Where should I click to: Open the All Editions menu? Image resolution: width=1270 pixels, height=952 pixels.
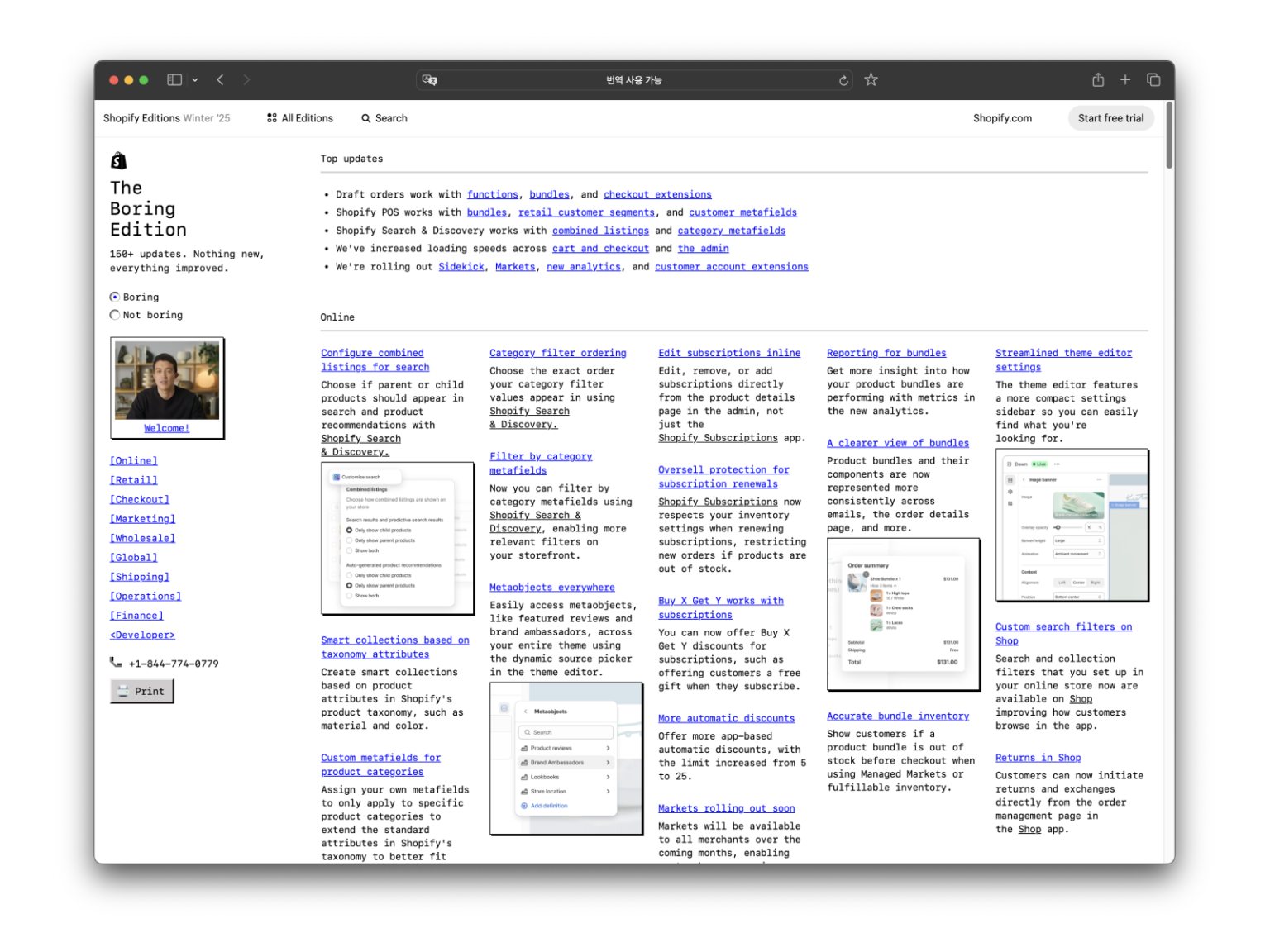(300, 118)
